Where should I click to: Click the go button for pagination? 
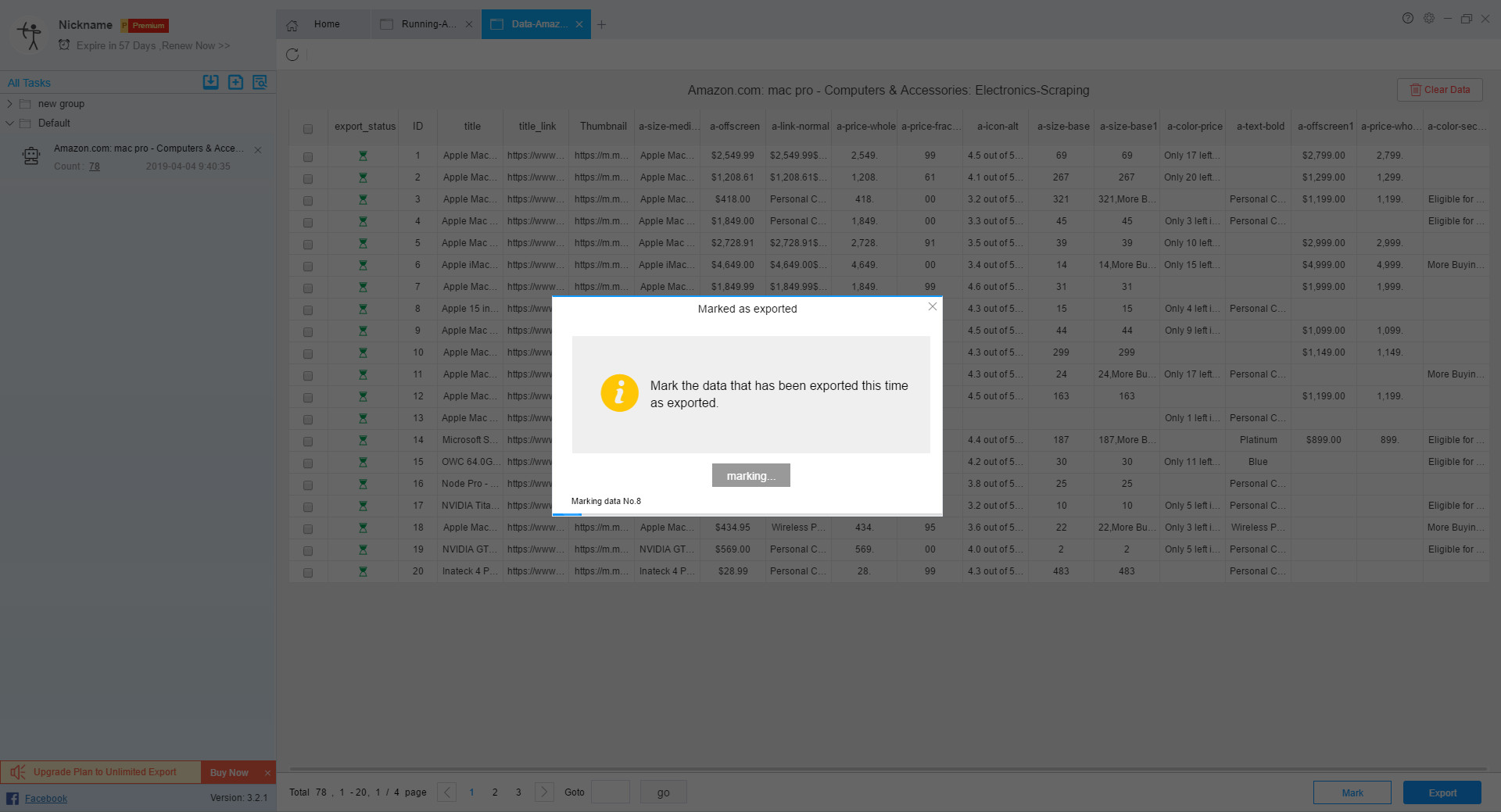pyautogui.click(x=663, y=792)
